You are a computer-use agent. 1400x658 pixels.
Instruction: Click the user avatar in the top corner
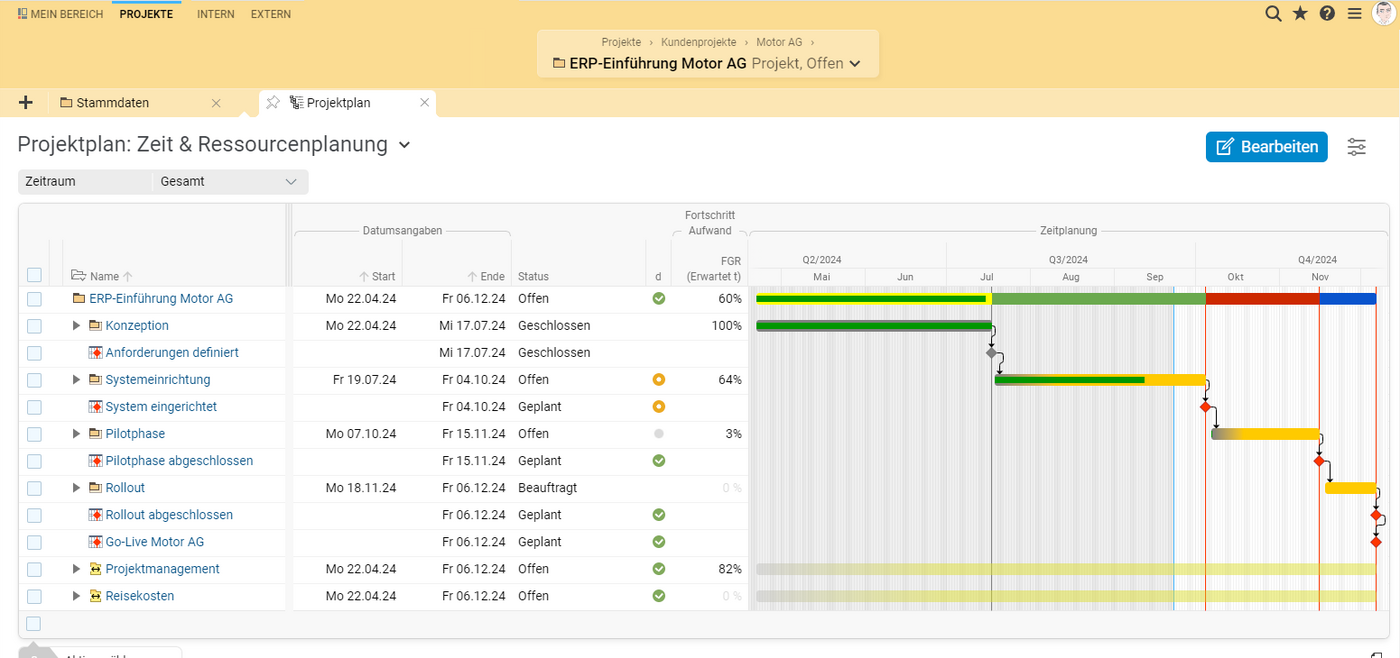coord(1384,13)
